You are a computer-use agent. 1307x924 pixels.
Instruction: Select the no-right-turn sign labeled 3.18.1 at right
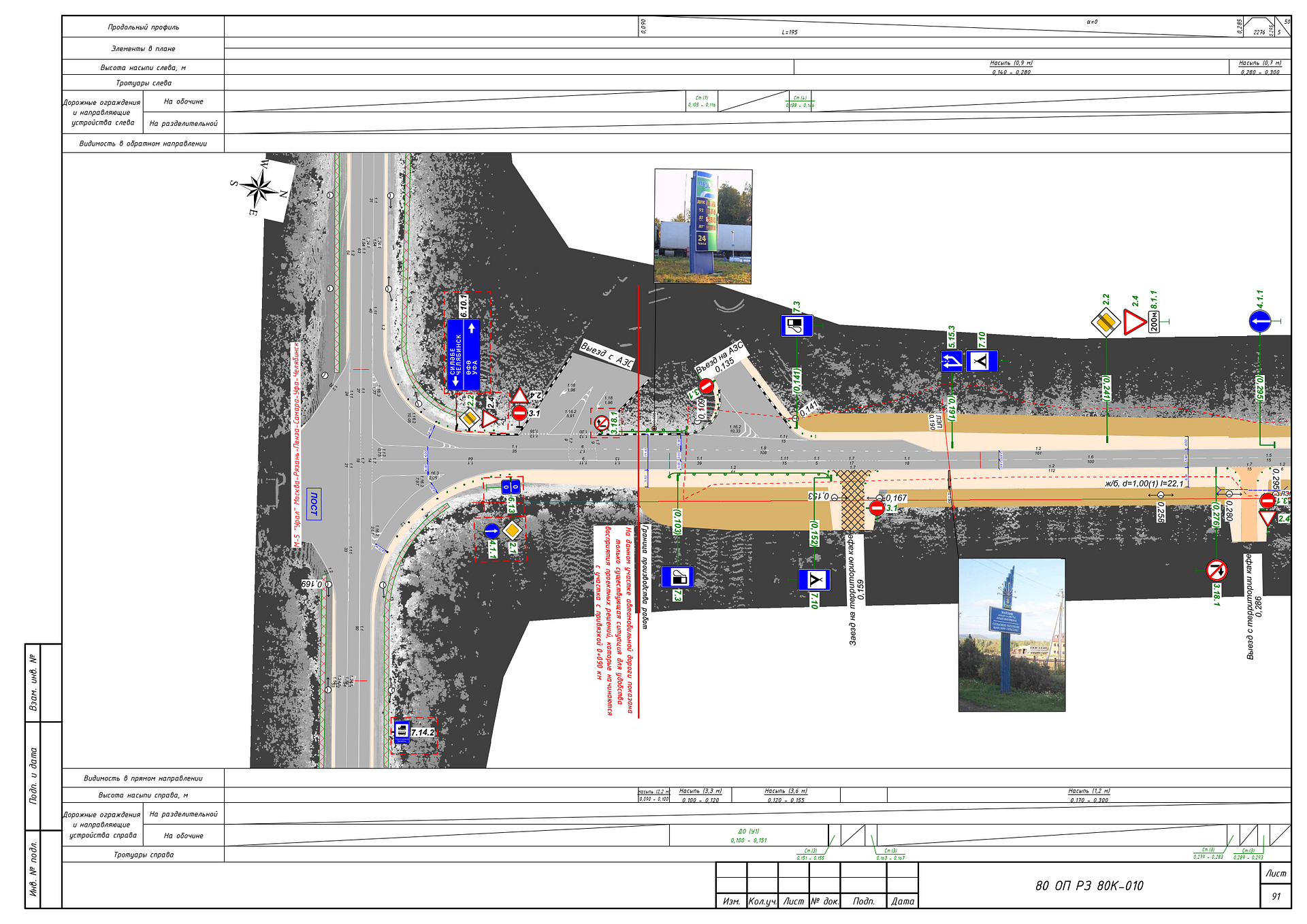click(x=1216, y=570)
